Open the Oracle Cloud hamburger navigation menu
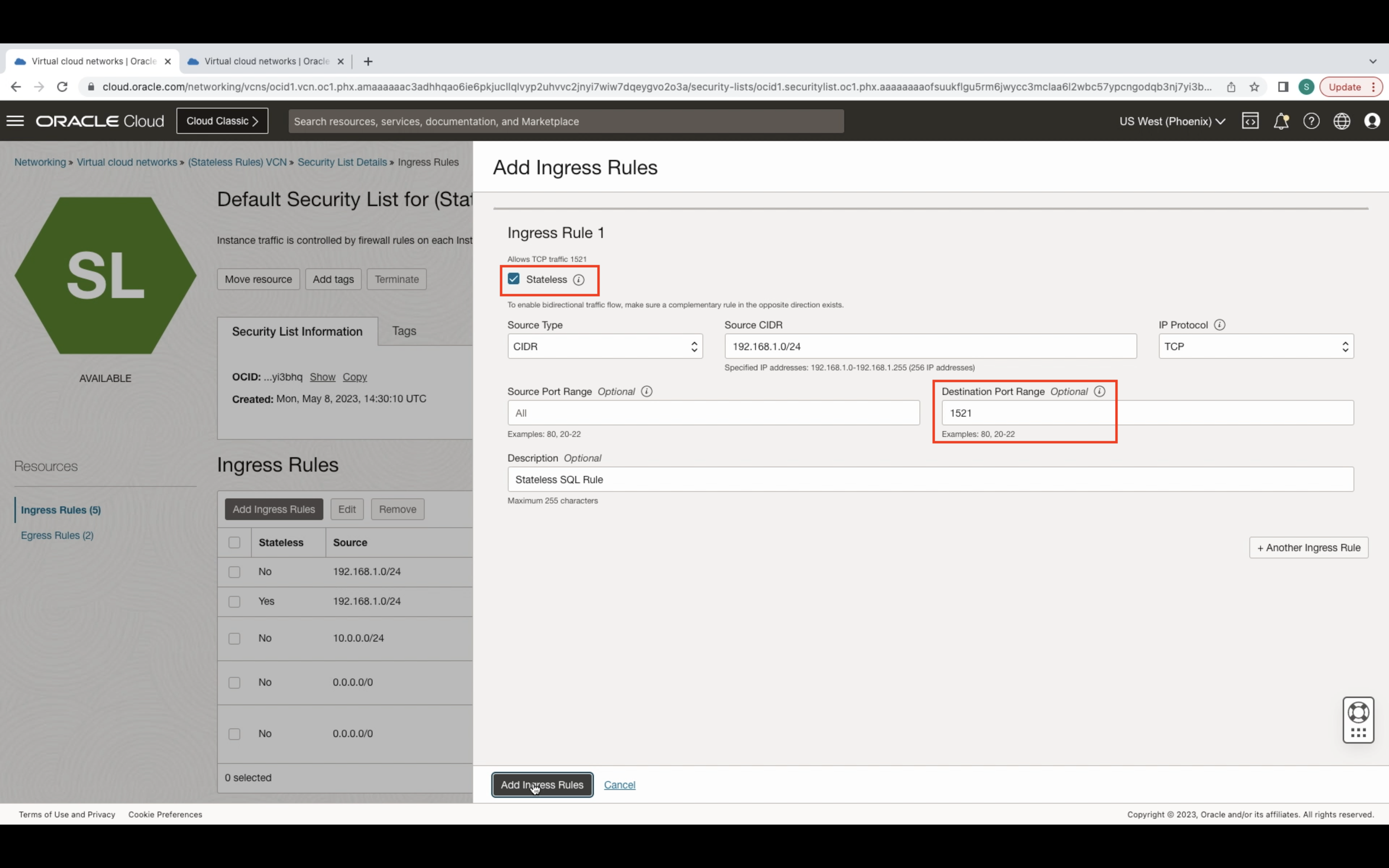 [15, 121]
